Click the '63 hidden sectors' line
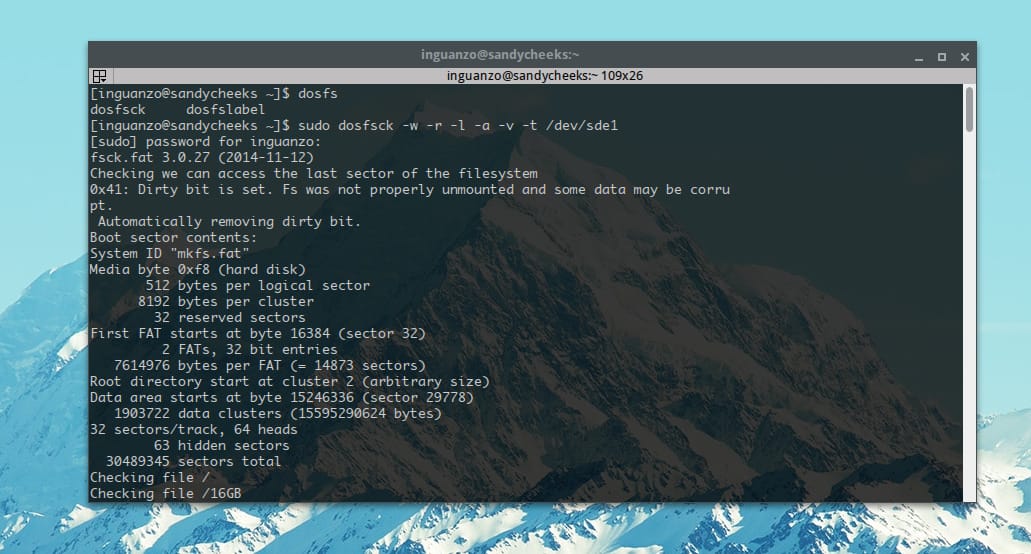 click(222, 446)
